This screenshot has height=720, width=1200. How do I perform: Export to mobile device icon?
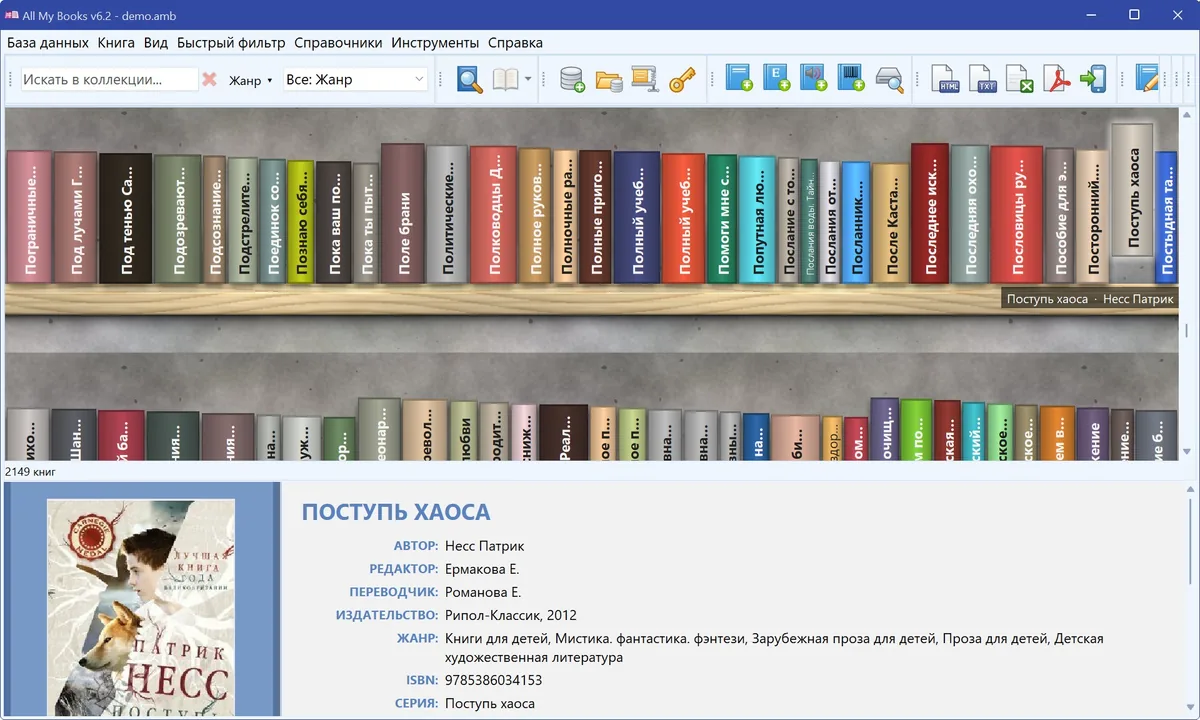1094,79
